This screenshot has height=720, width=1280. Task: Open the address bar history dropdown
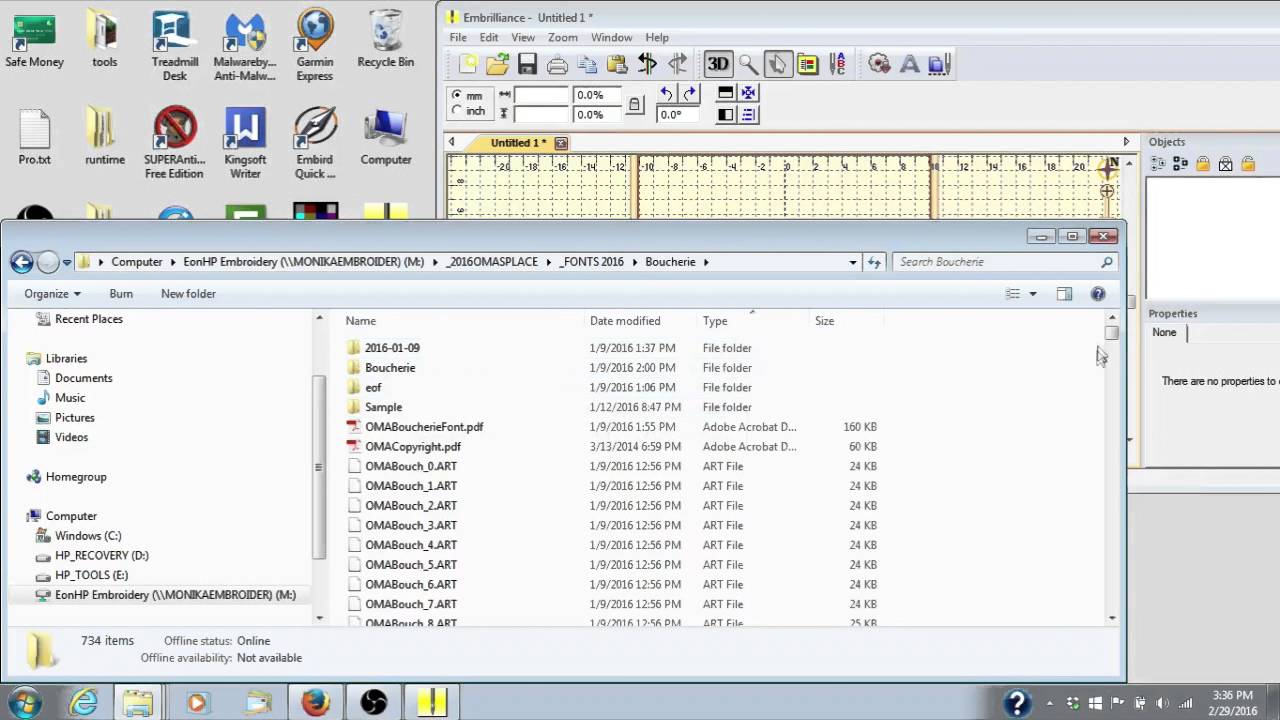pyautogui.click(x=852, y=262)
